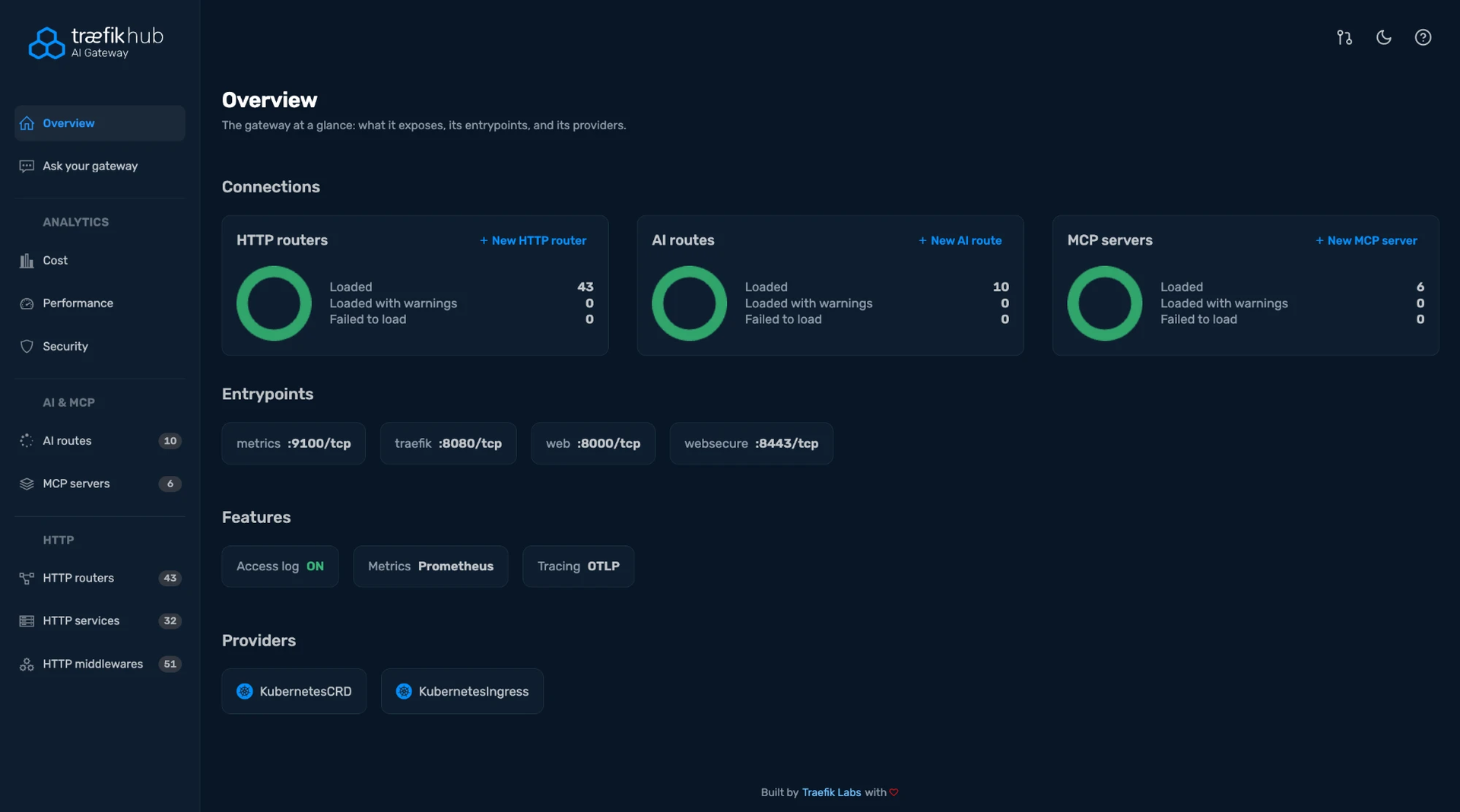This screenshot has width=1460, height=812.
Task: Click the Traefik Hub hexagon logo
Action: [x=46, y=43]
